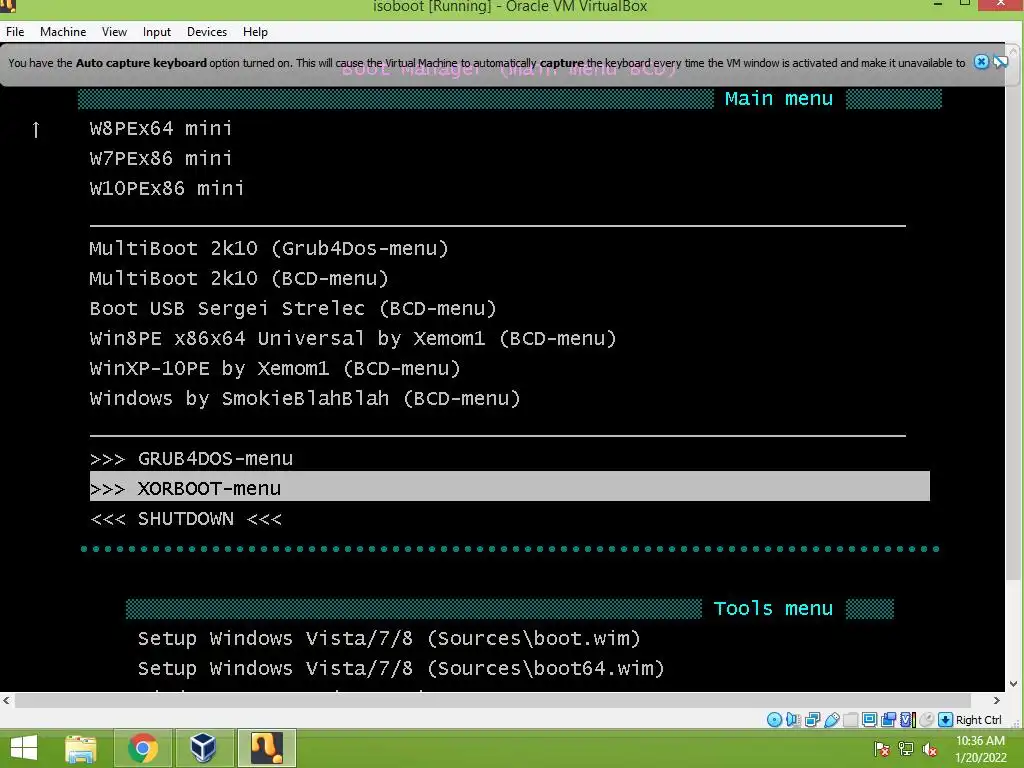Open the Devices menu
Screen dimensions: 1024x768
207,31
